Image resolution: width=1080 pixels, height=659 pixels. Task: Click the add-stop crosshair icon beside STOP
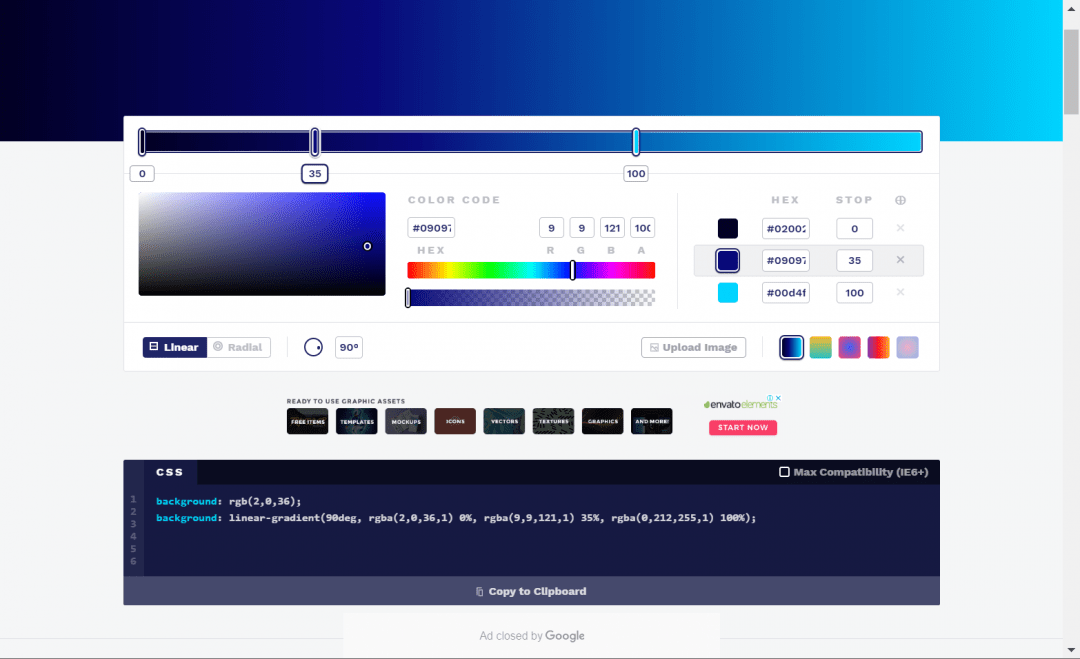pos(900,200)
